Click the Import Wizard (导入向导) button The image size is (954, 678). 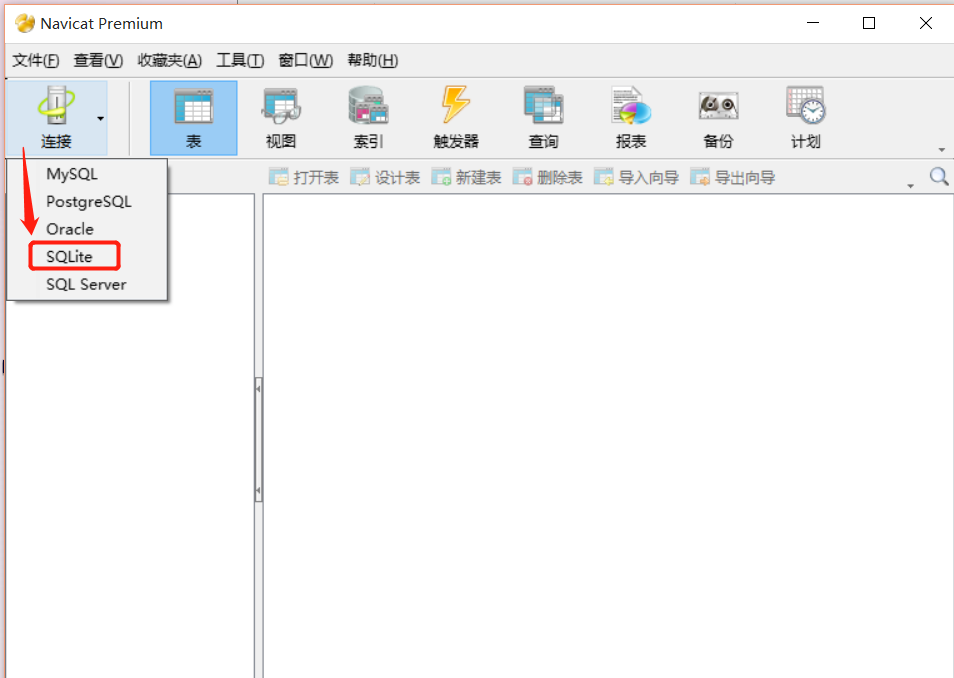coord(636,177)
